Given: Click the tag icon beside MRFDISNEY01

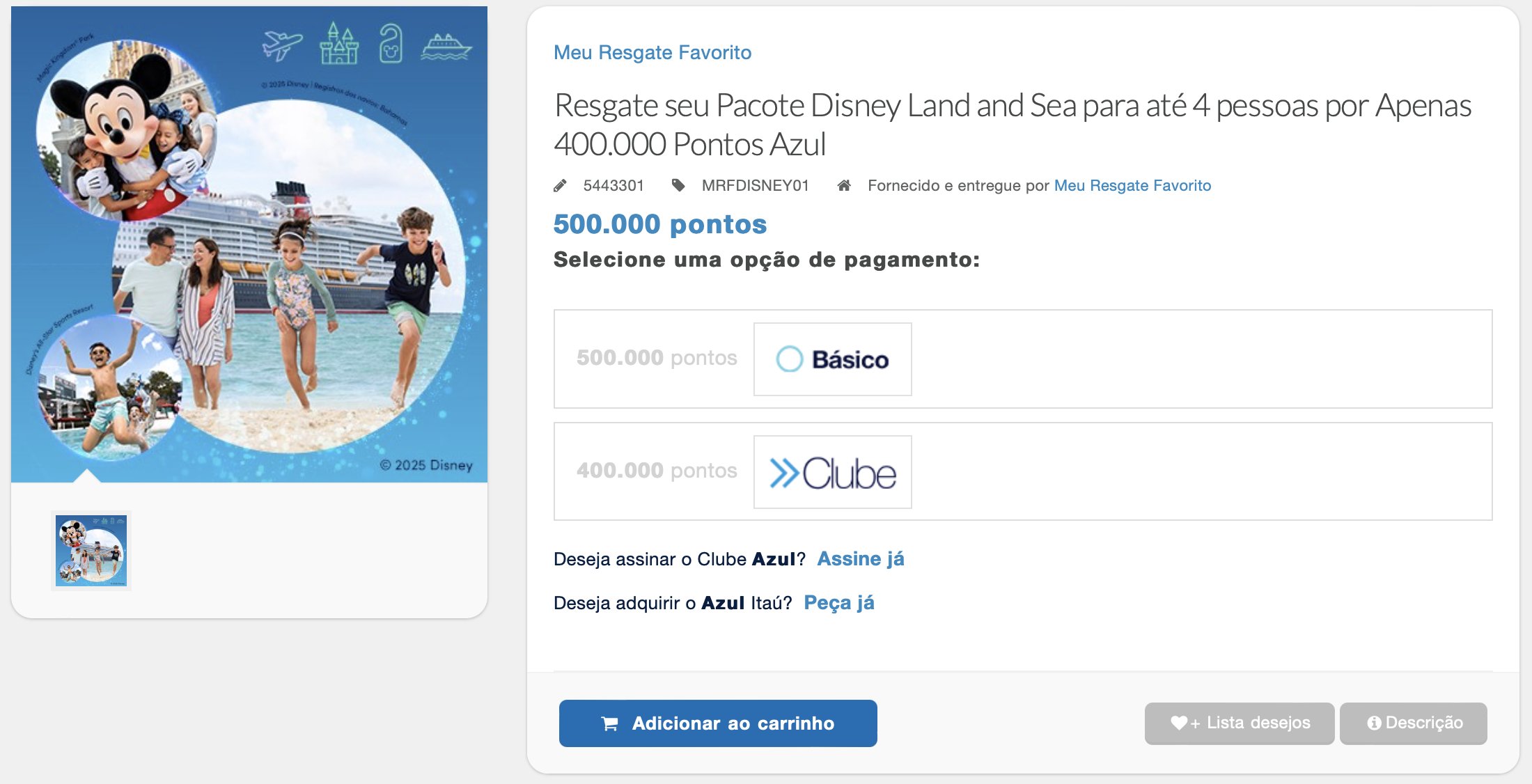Looking at the screenshot, I should [x=678, y=185].
